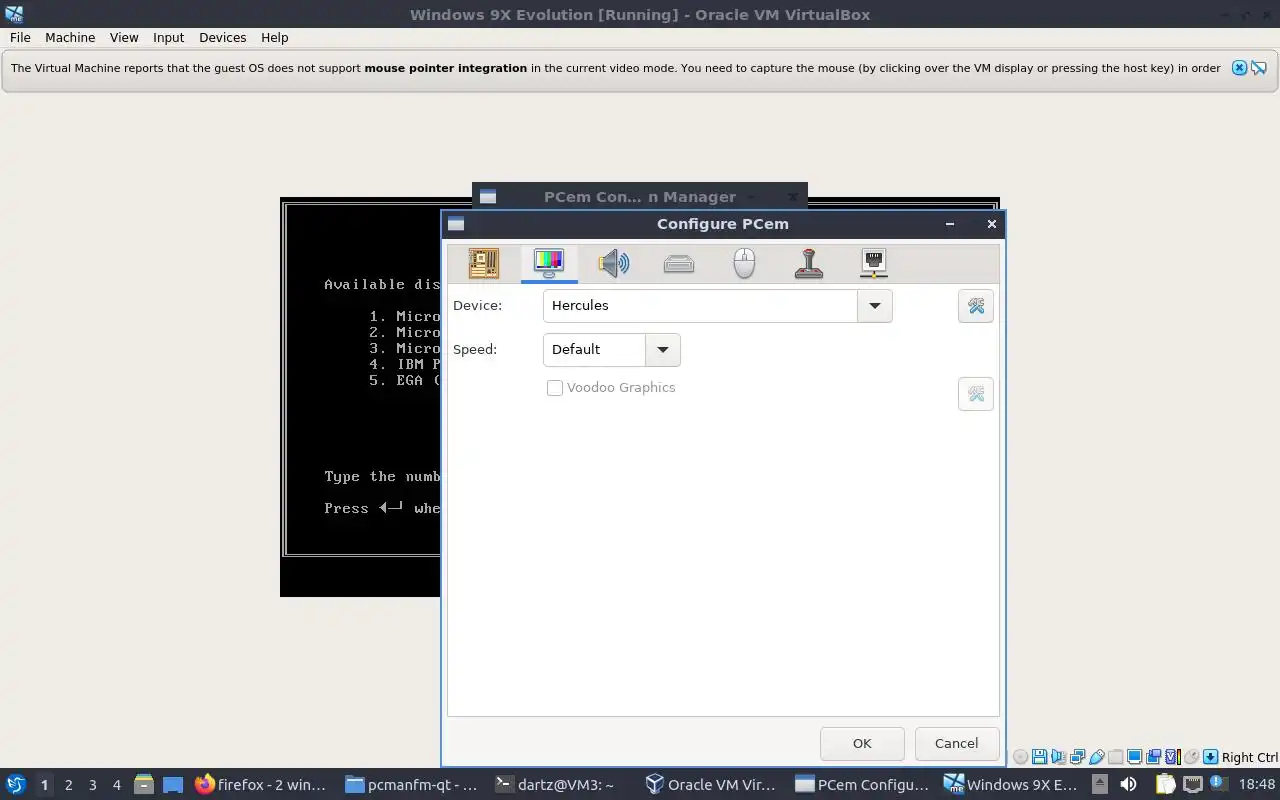This screenshot has width=1280, height=800.
Task: Open the Drives (hard disk) tab
Action: 679,263
